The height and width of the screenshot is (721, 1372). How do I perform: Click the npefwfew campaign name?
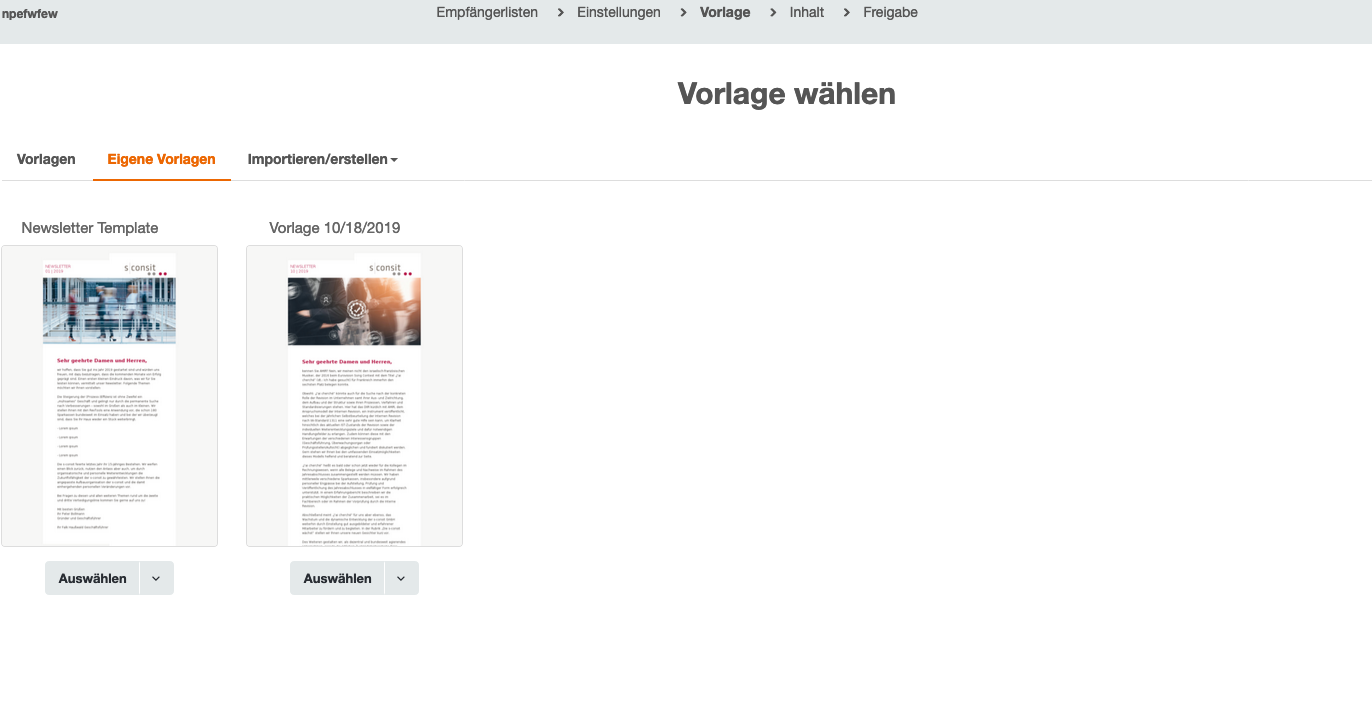pyautogui.click(x=29, y=14)
